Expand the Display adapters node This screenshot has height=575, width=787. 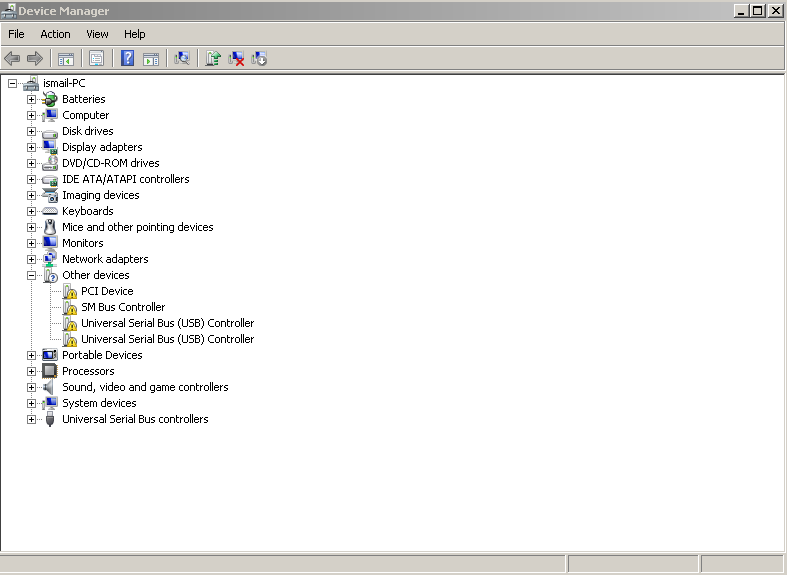(x=31, y=148)
